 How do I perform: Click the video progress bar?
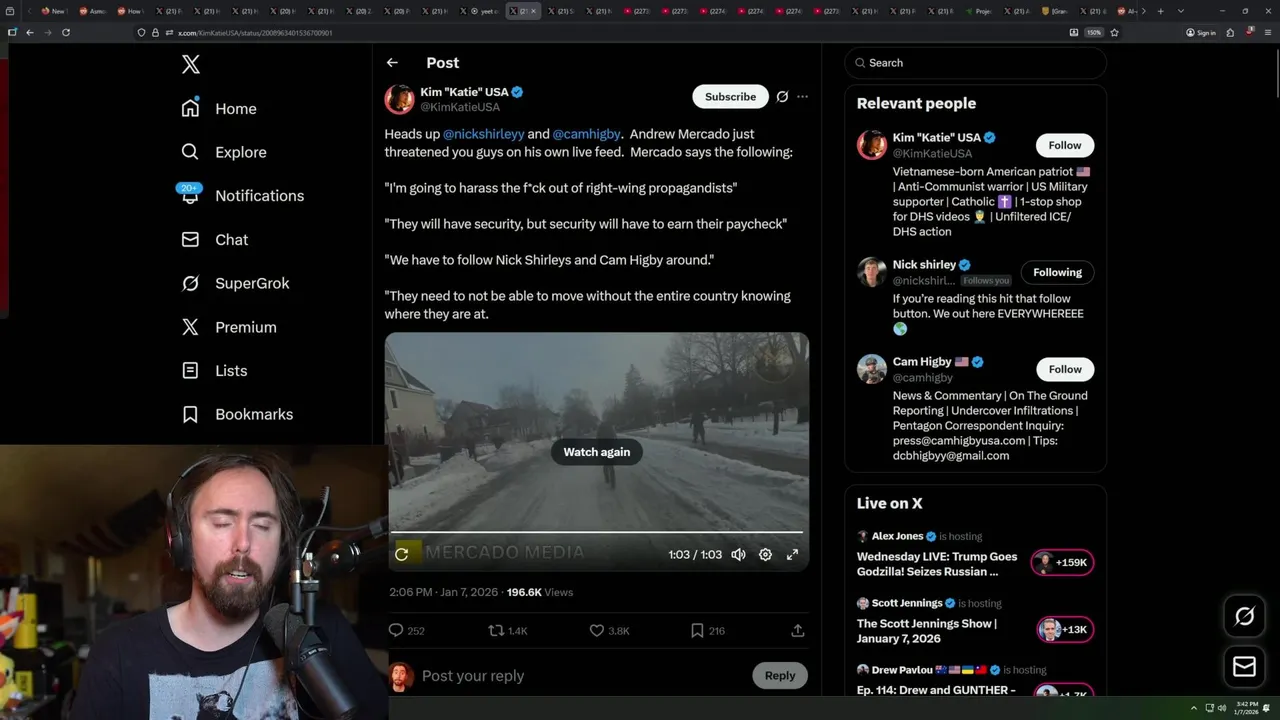597,533
